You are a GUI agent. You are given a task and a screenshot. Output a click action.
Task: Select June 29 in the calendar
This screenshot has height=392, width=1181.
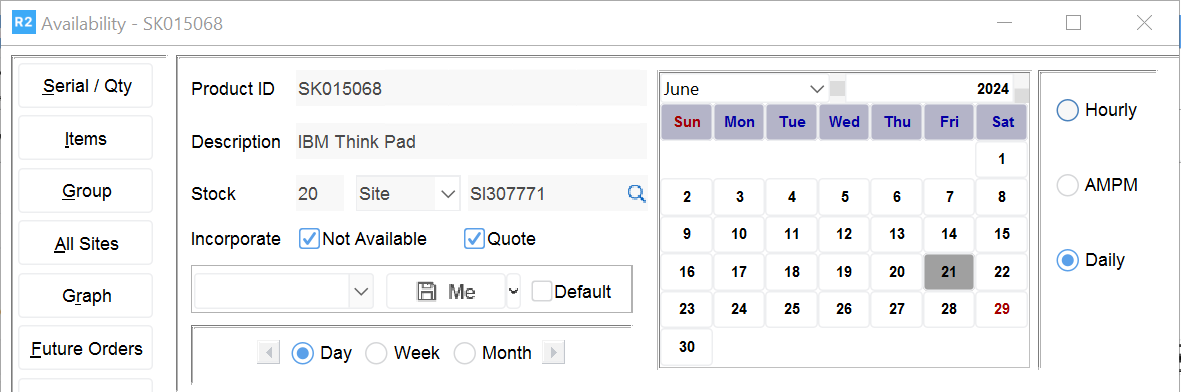point(1001,309)
